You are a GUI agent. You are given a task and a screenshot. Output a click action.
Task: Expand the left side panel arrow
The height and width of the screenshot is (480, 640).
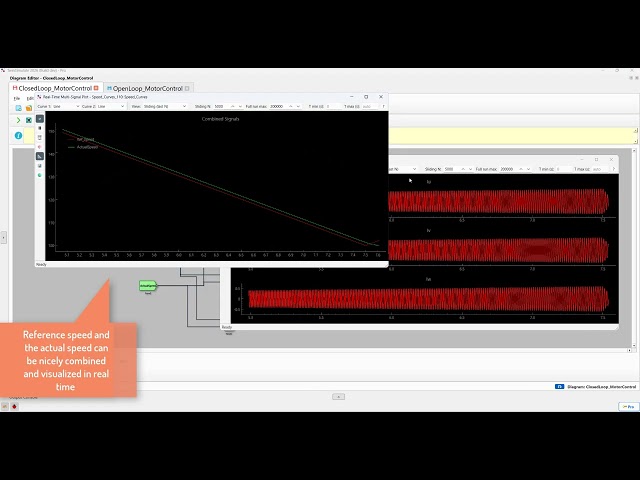pos(3,237)
